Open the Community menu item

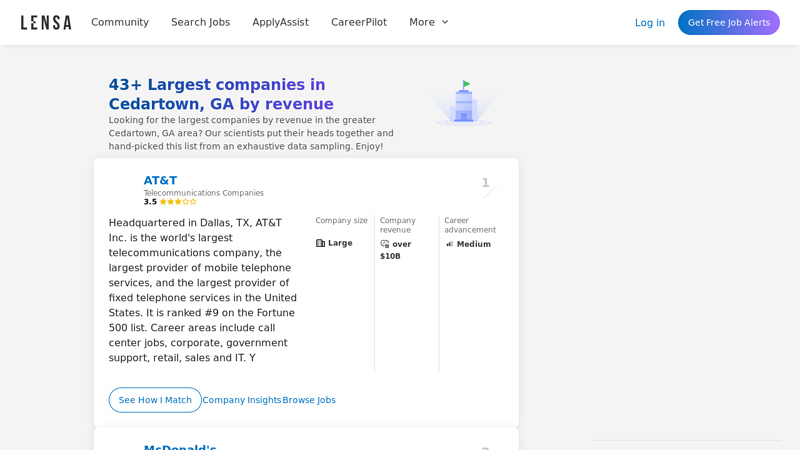(x=120, y=22)
